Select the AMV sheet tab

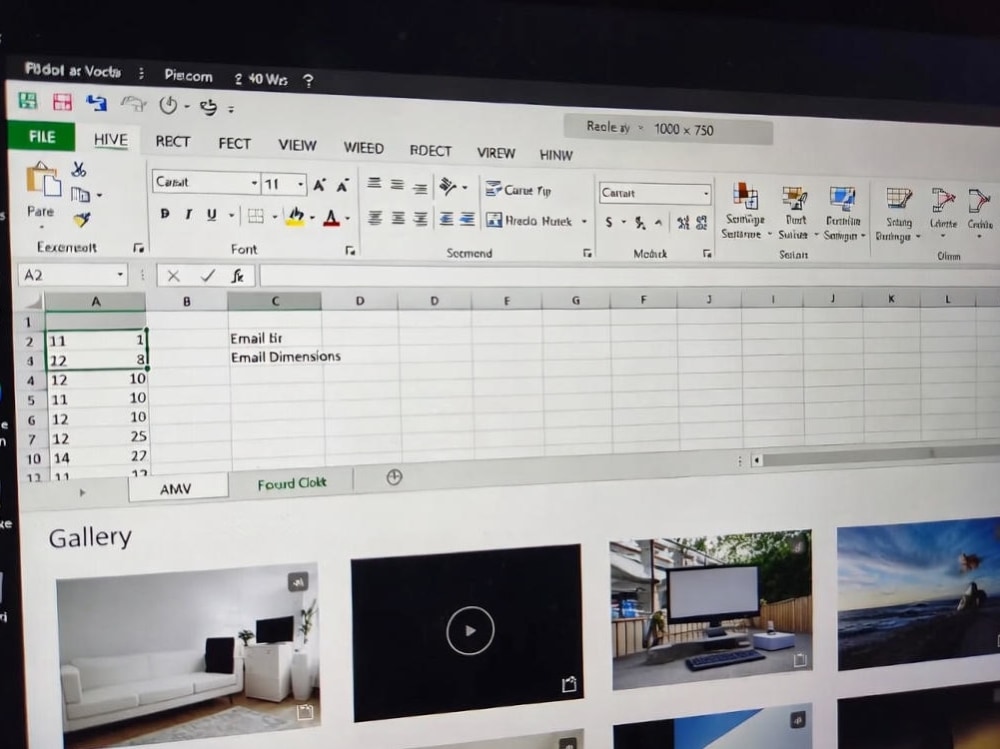(176, 489)
